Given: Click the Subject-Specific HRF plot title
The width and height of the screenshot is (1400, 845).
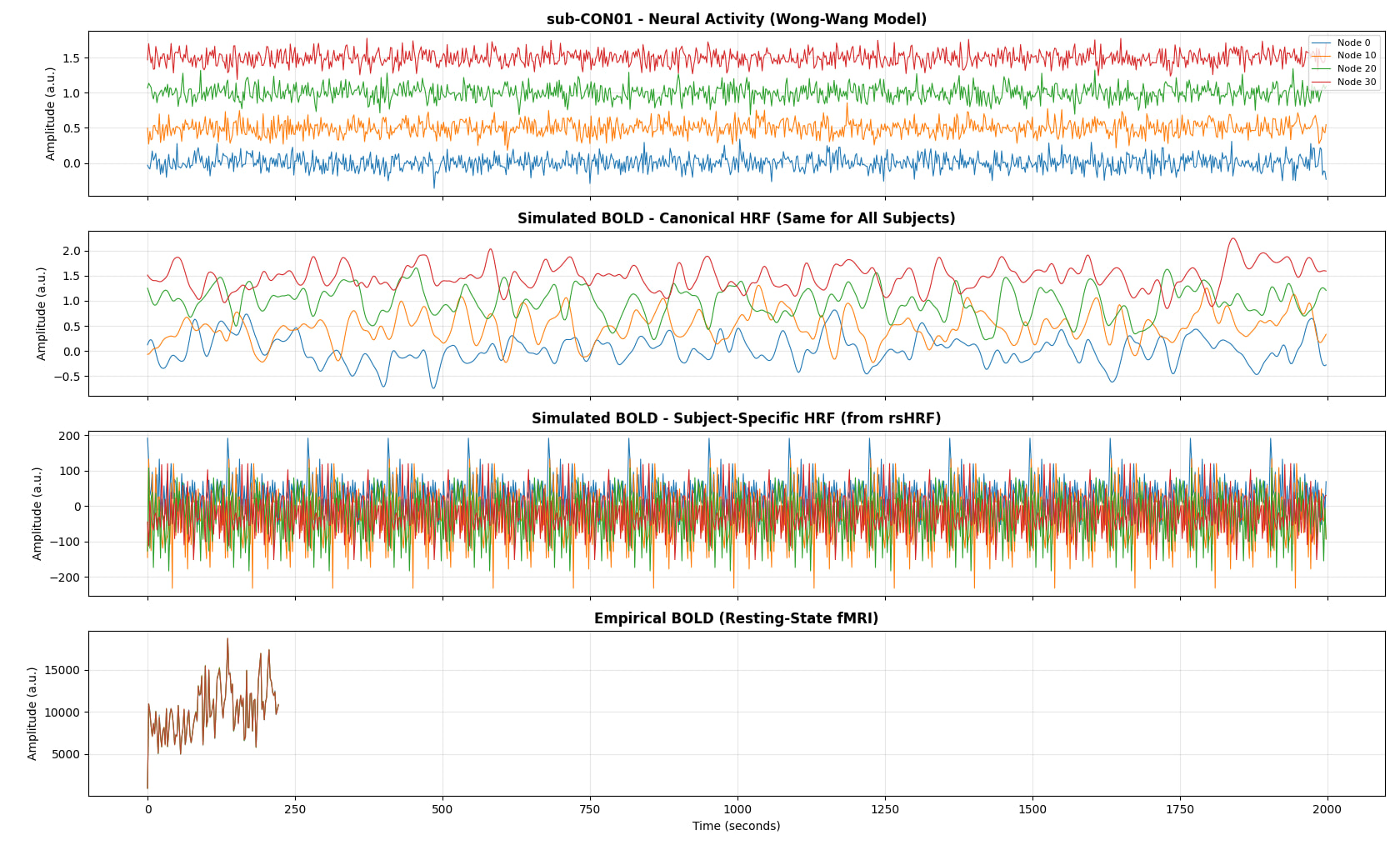Looking at the screenshot, I should [736, 418].
